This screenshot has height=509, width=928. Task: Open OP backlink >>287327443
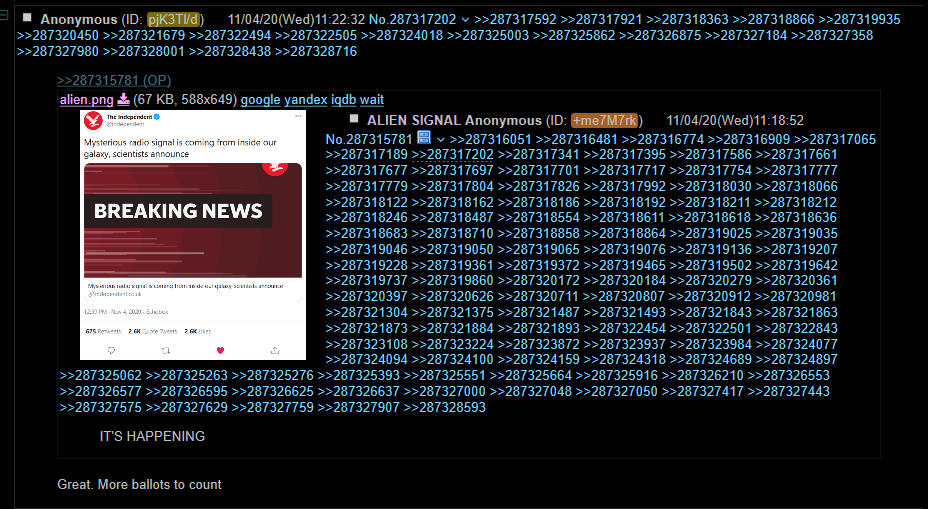tap(789, 392)
